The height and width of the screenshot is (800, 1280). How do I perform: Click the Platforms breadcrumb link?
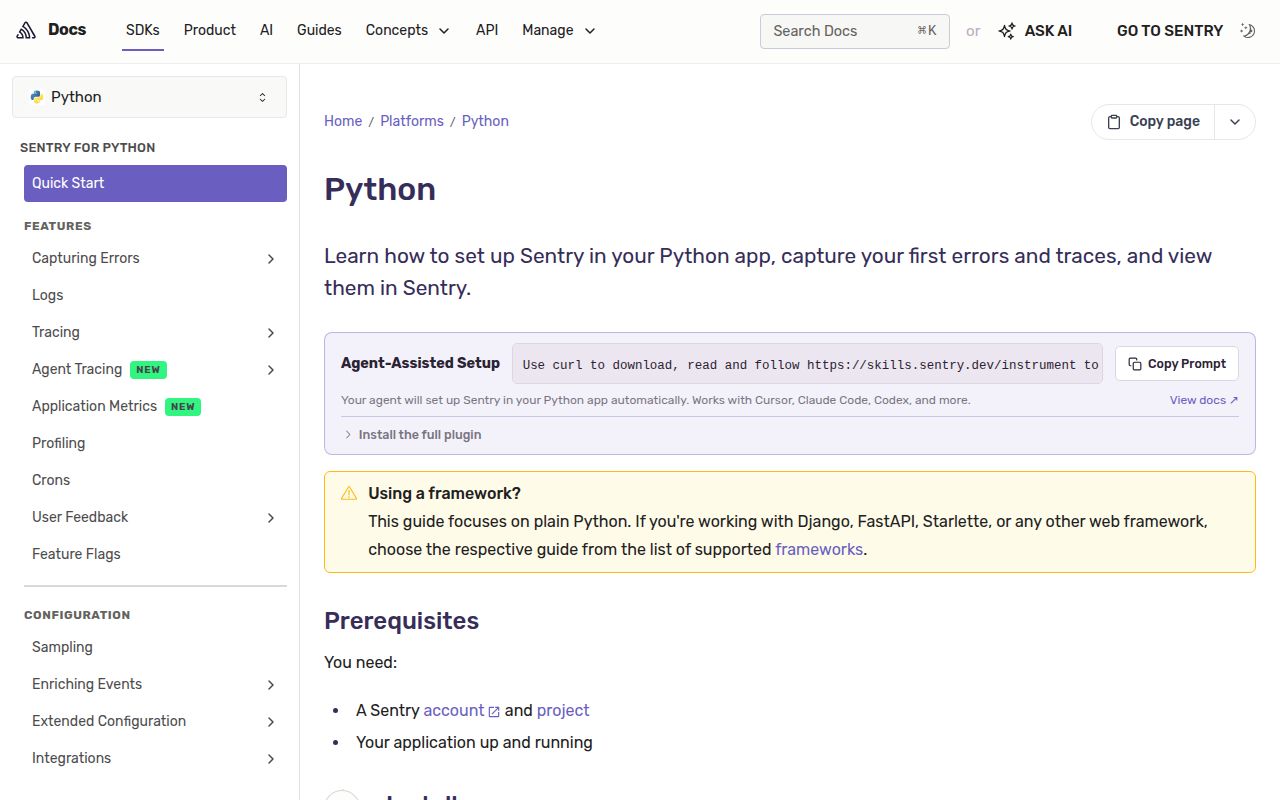point(412,121)
